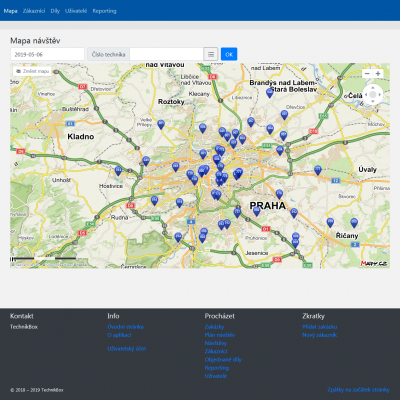Open the Reporting menu item
This screenshot has width=400, height=400.
point(104,11)
